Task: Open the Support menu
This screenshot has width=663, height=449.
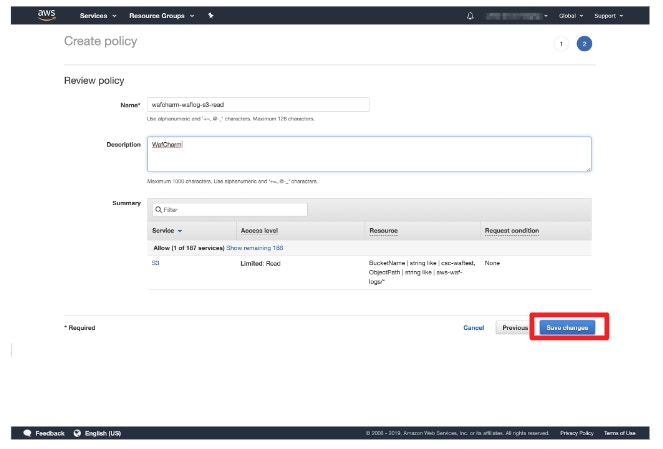Action: click(x=608, y=16)
